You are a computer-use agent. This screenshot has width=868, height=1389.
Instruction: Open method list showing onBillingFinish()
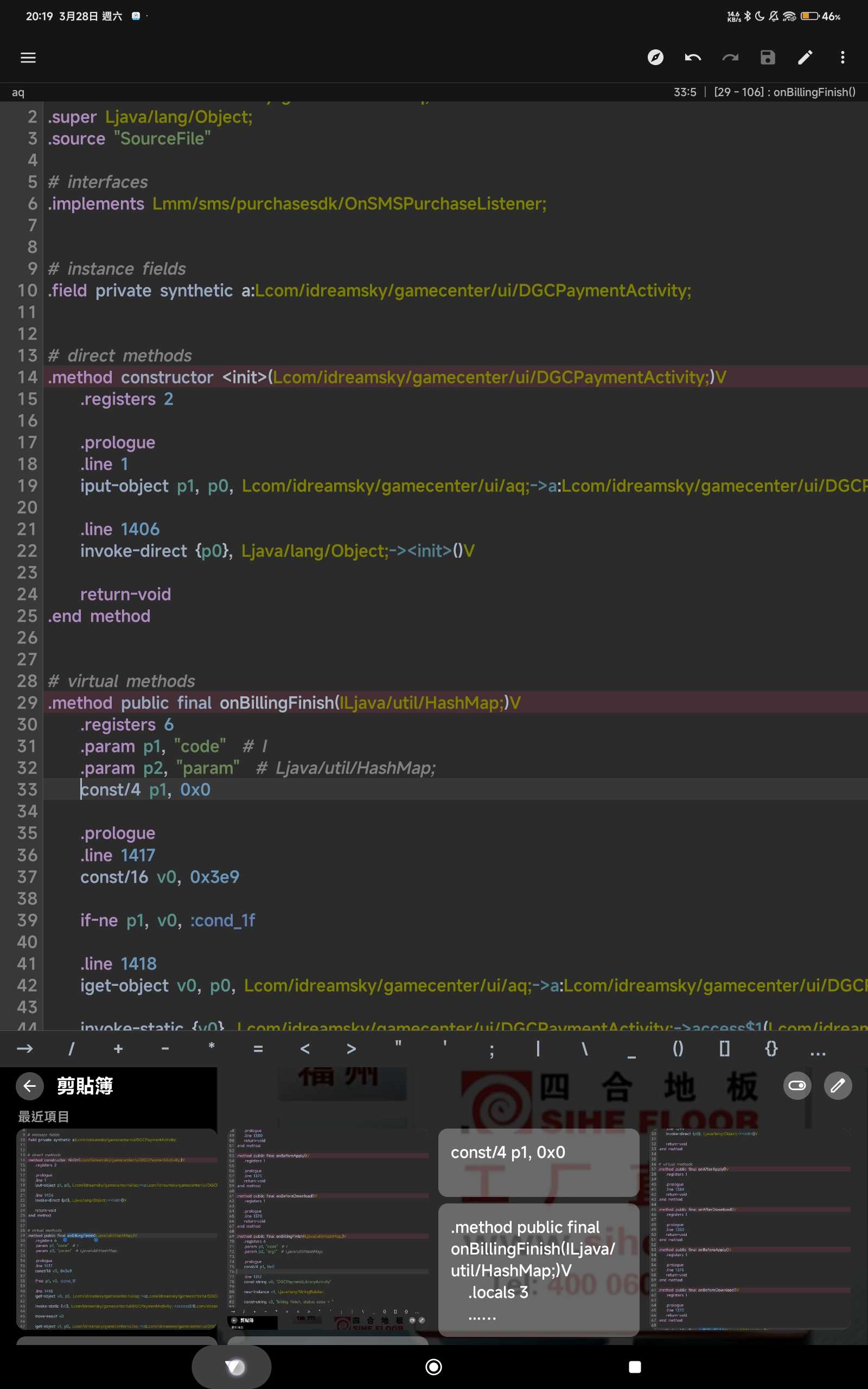[784, 92]
